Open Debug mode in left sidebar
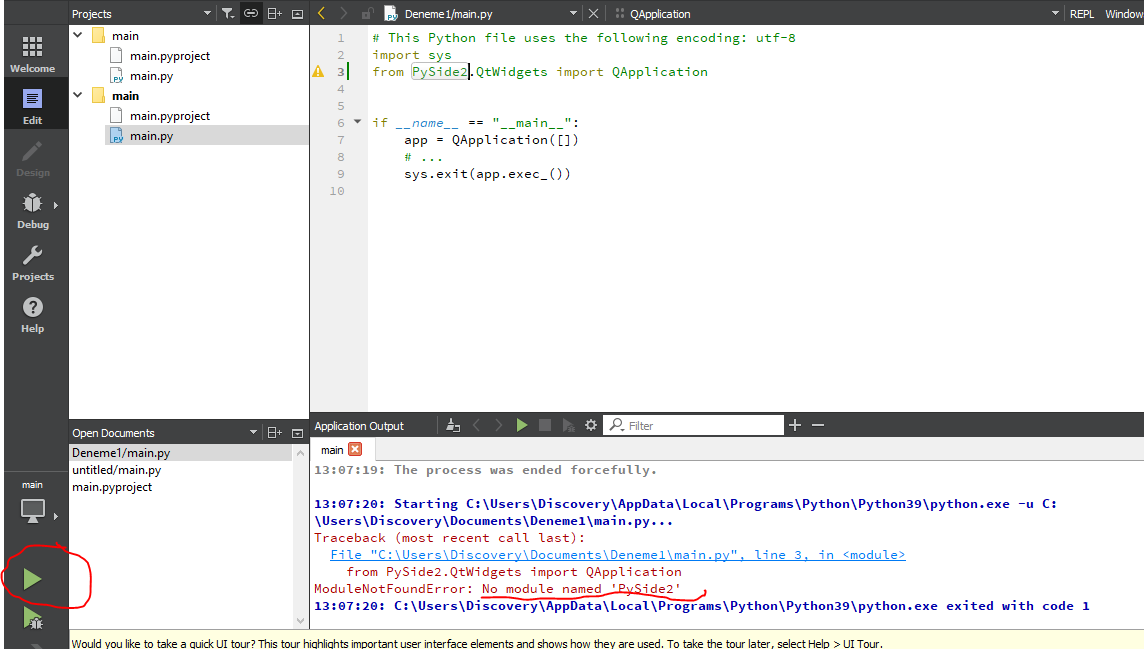The width and height of the screenshot is (1144, 649). point(32,210)
